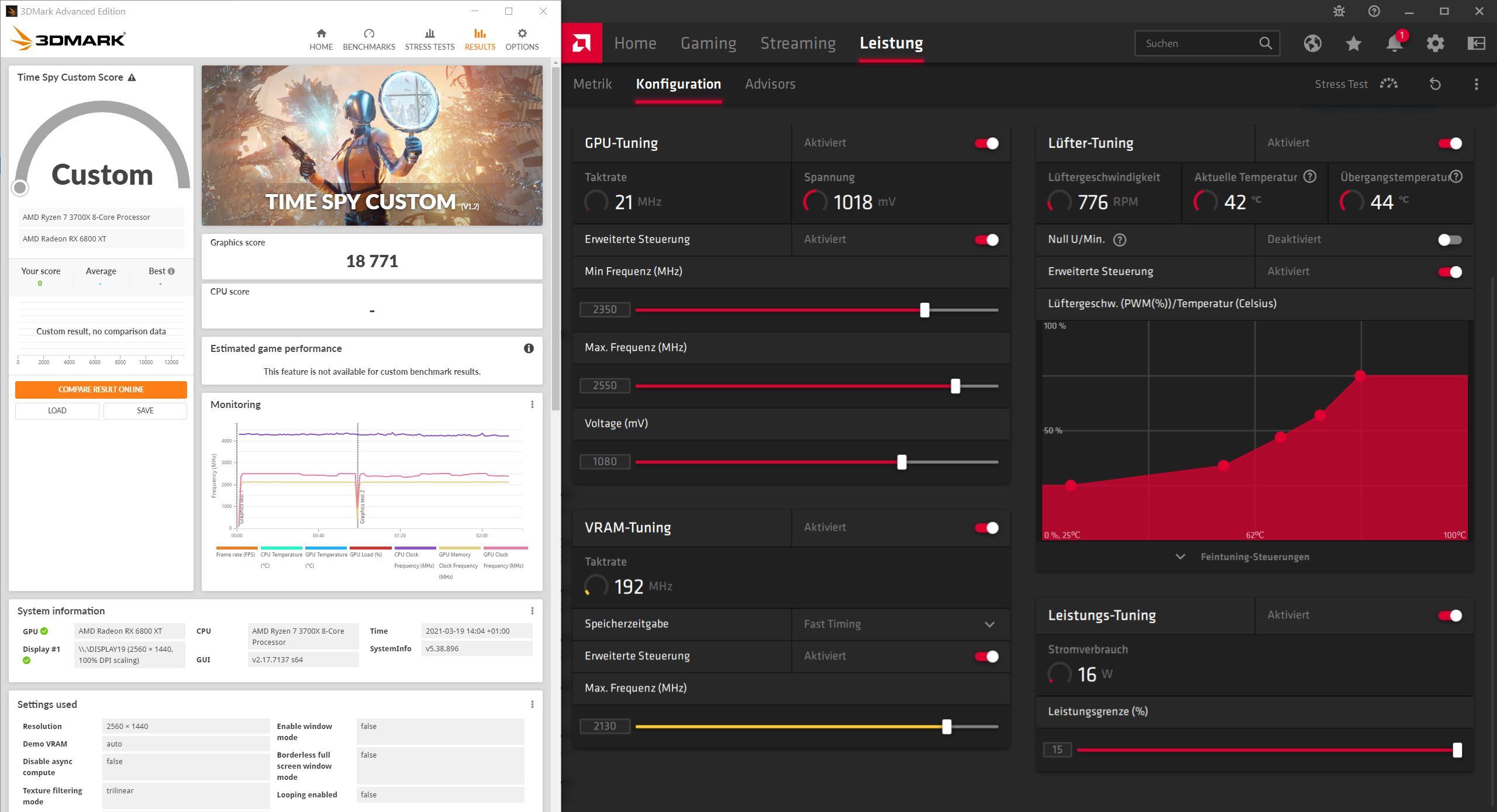Switch to the Home tab in Radeon Software
Viewport: 1497px width, 812px height.
635,43
